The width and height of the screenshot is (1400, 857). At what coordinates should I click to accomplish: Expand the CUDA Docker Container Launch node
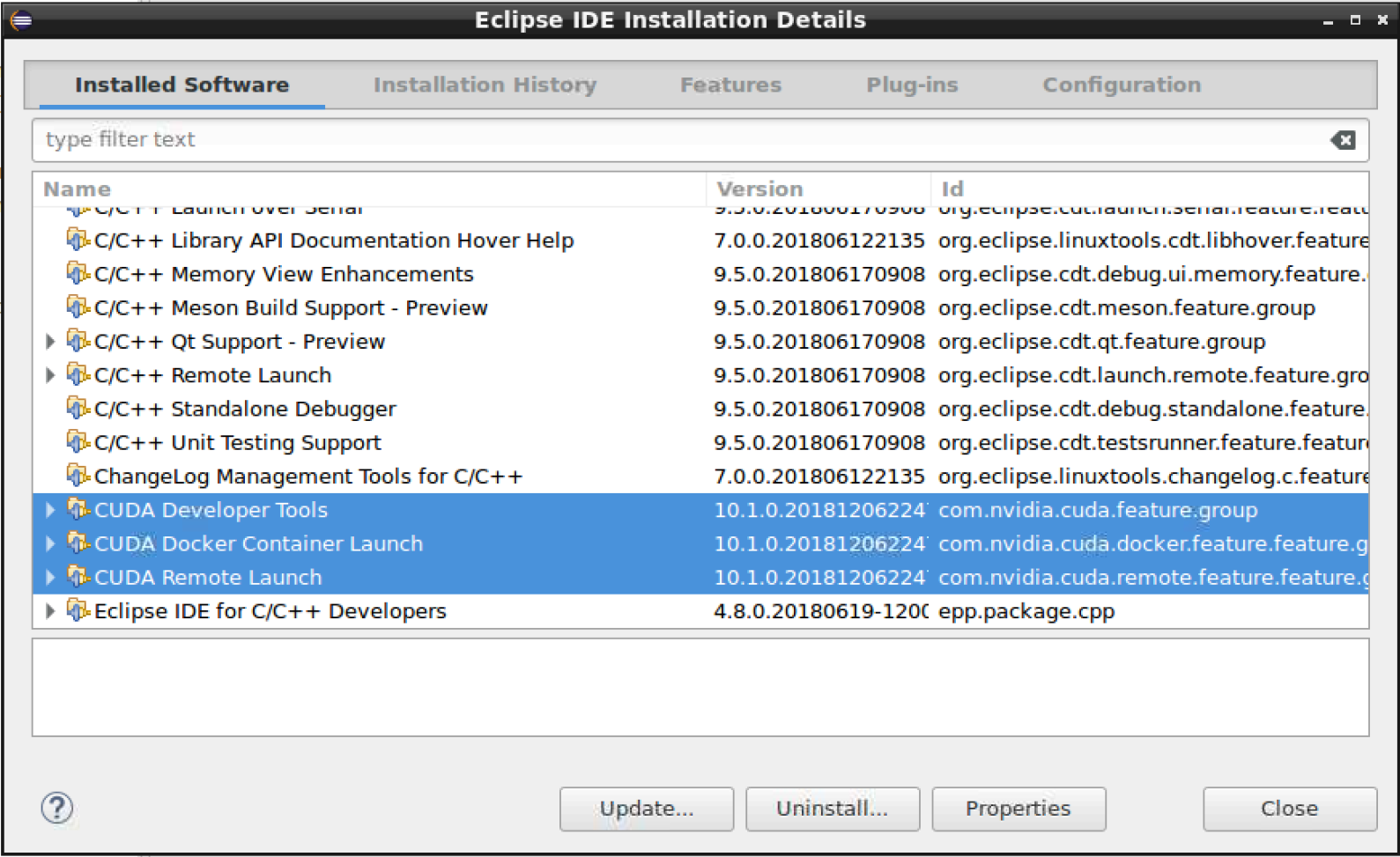[50, 543]
